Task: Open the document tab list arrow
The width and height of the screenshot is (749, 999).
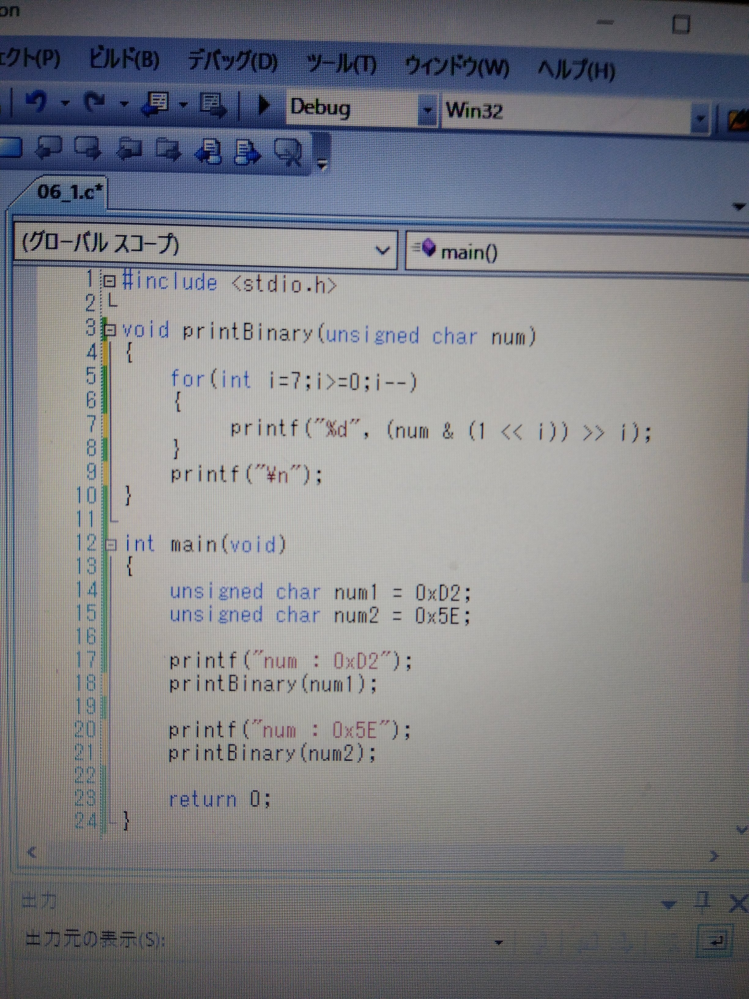Action: pyautogui.click(x=738, y=207)
